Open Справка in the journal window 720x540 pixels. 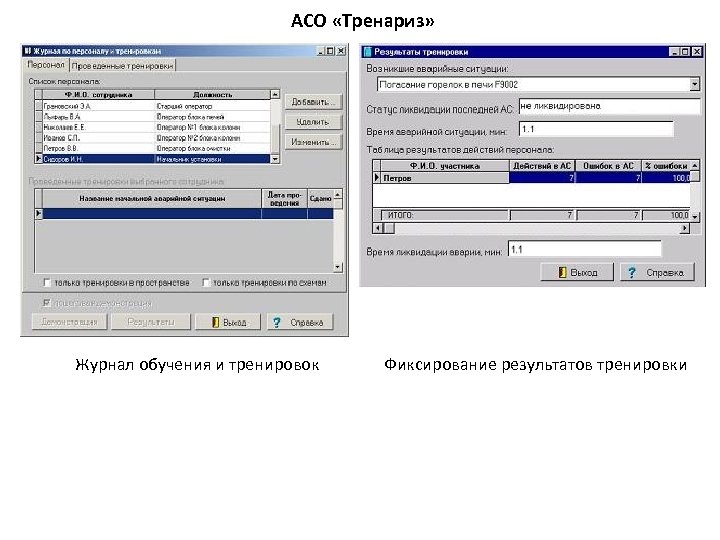300,322
